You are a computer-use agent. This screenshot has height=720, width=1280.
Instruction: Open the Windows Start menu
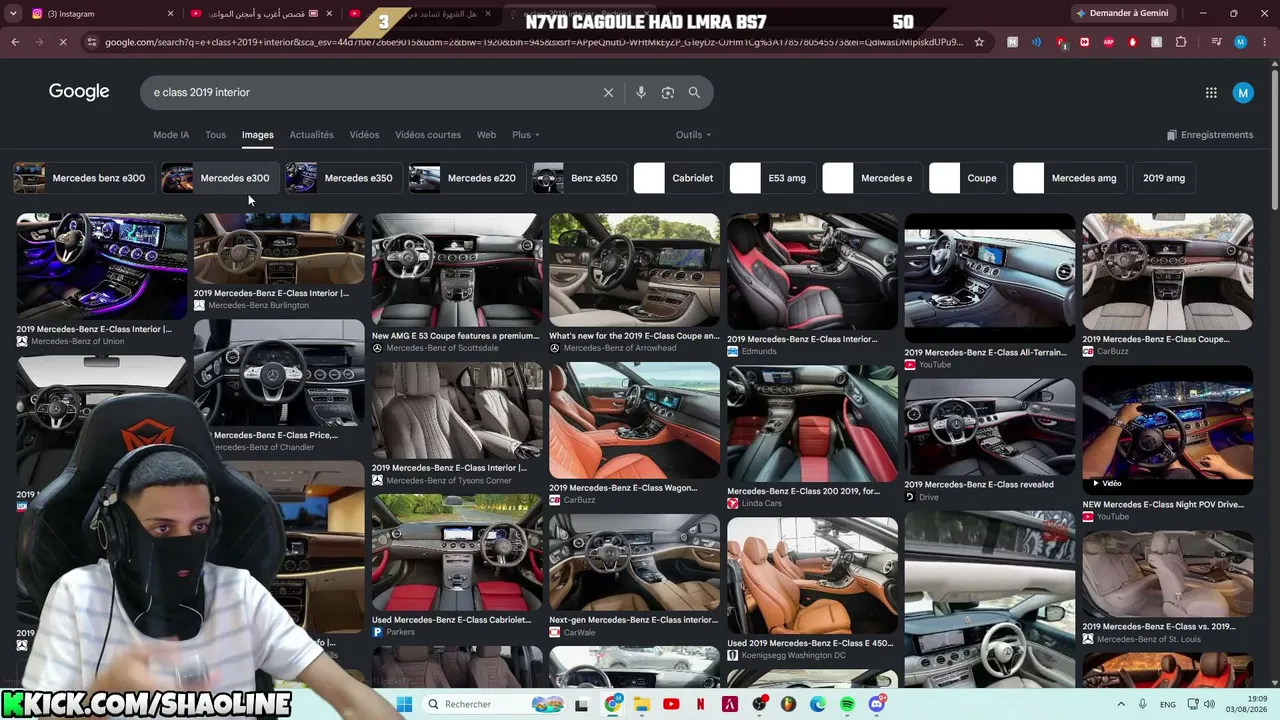404,704
